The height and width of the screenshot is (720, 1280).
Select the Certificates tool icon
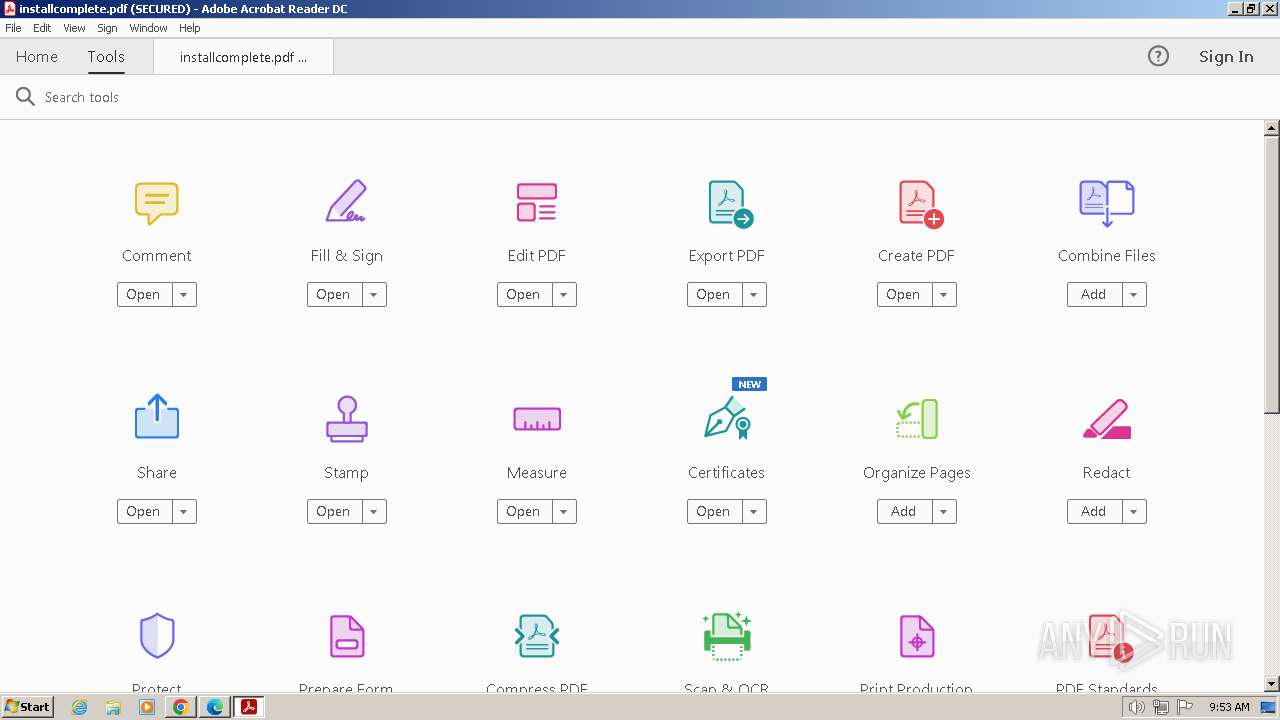(728, 418)
